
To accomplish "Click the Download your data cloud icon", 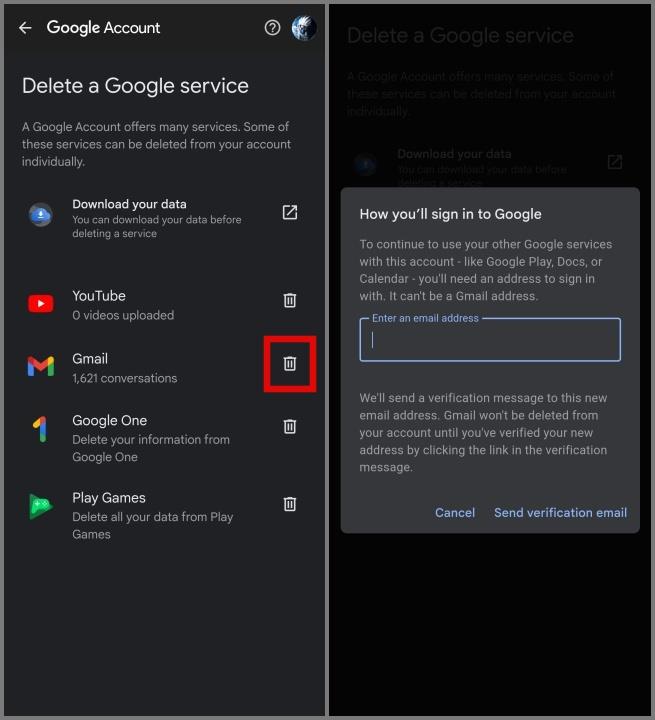I will point(41,215).
